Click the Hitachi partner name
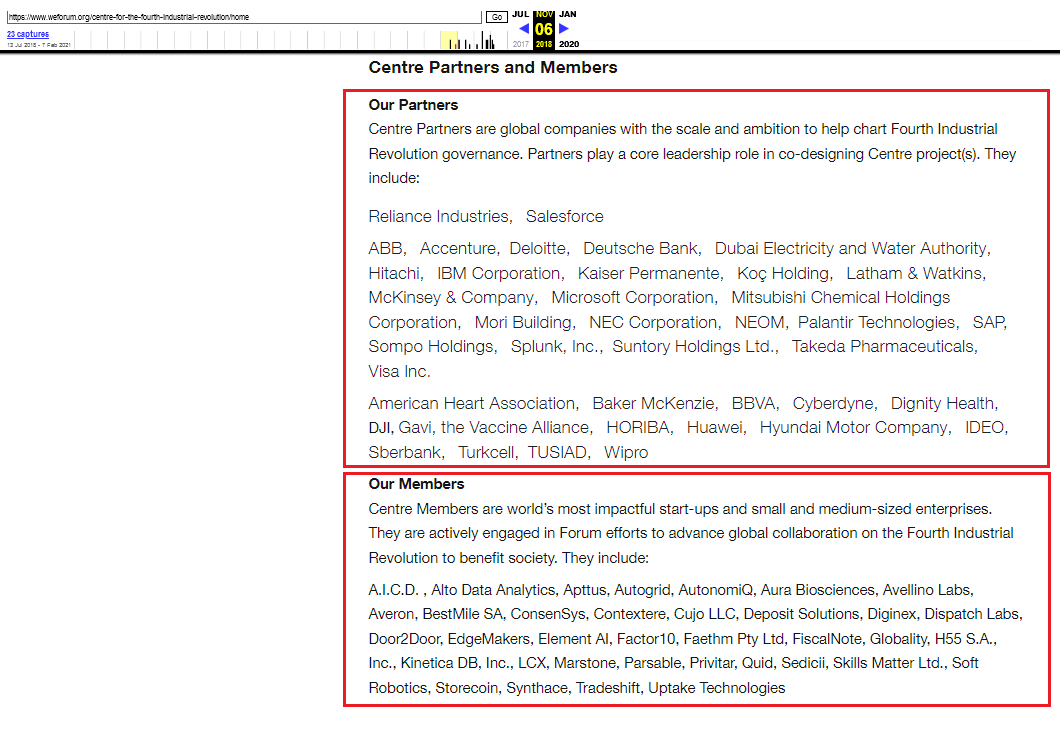 point(393,273)
